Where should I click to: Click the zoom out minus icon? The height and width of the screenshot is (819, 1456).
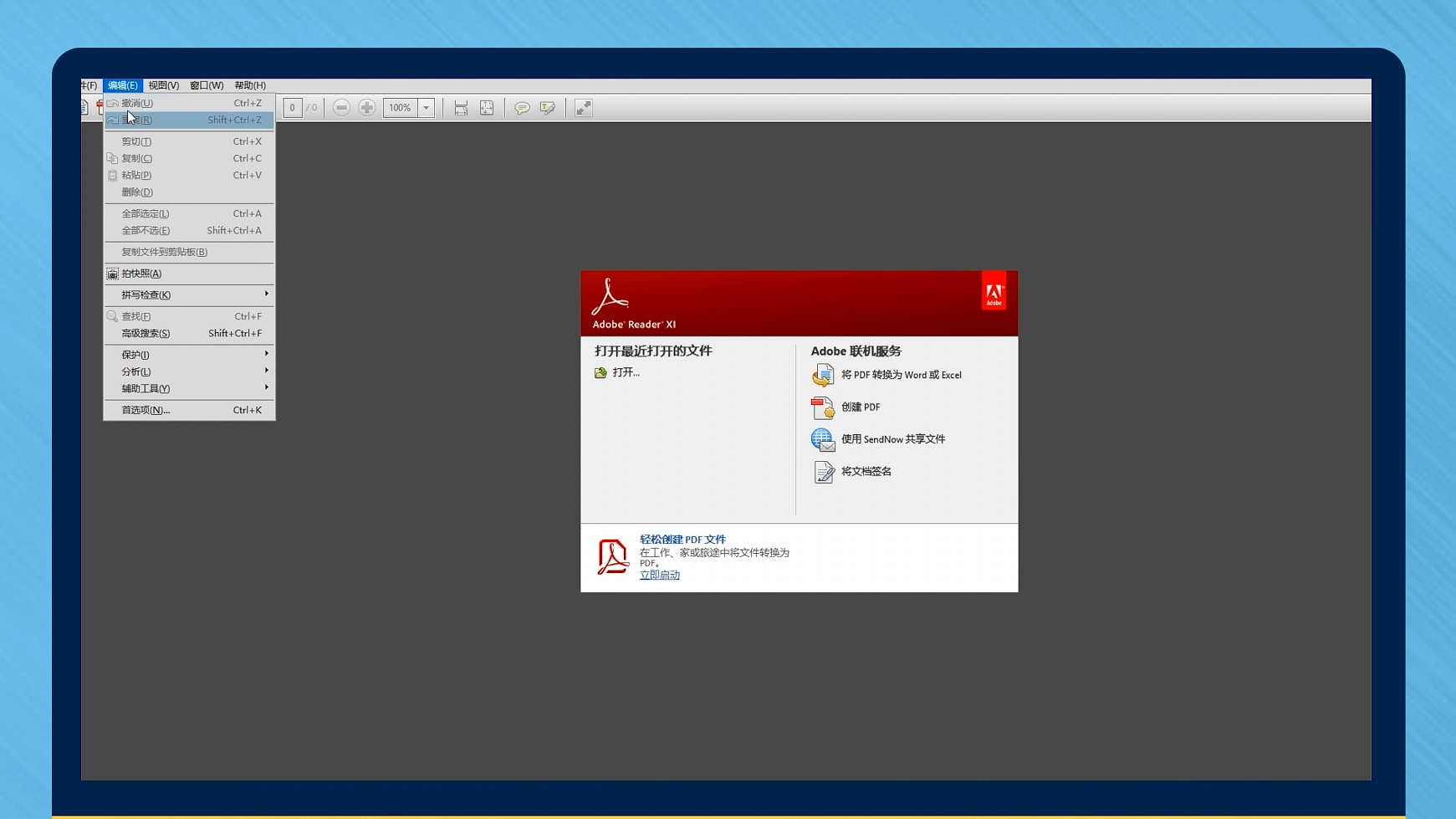pyautogui.click(x=341, y=108)
